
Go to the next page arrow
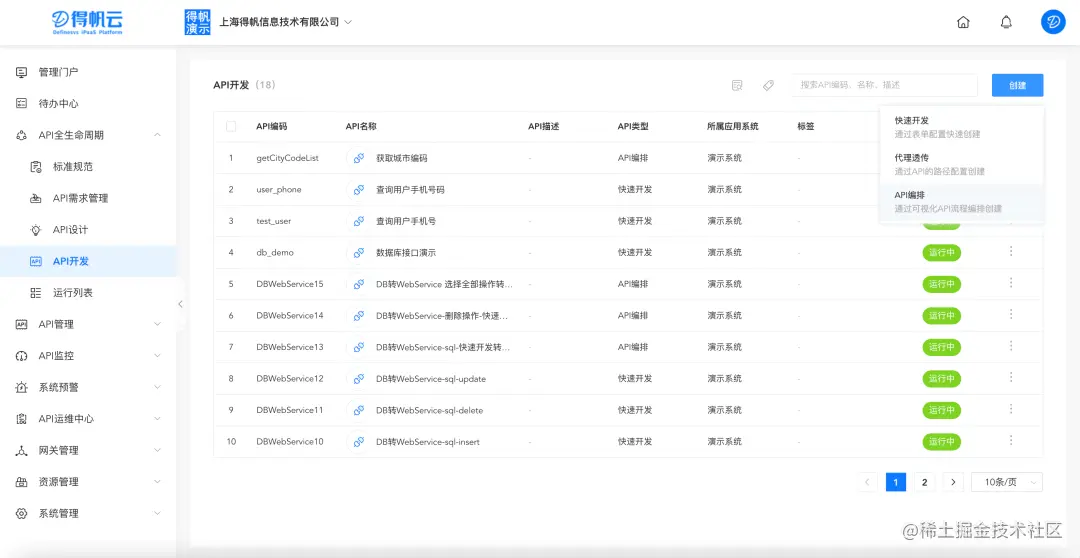tap(953, 482)
